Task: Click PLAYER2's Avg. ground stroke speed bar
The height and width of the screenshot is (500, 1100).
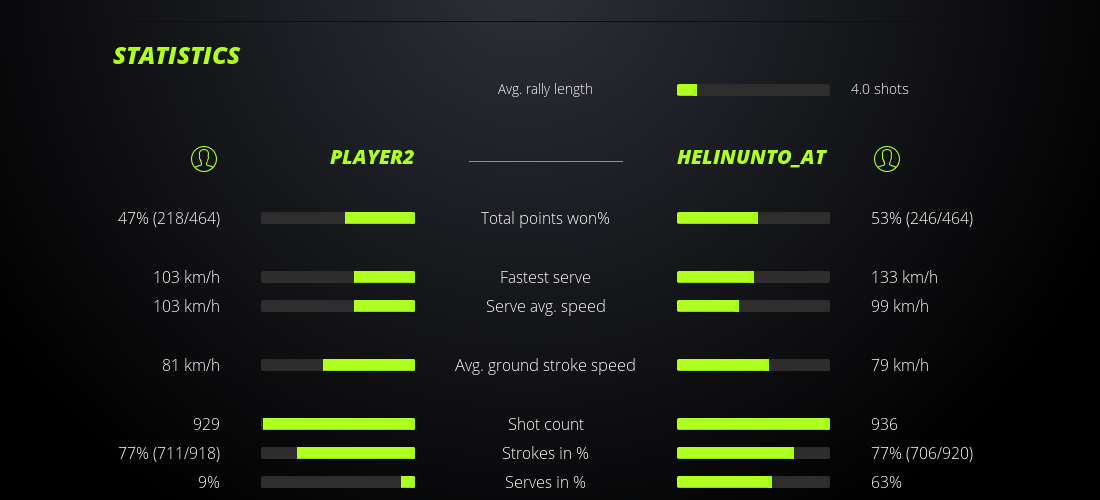Action: (x=338, y=365)
